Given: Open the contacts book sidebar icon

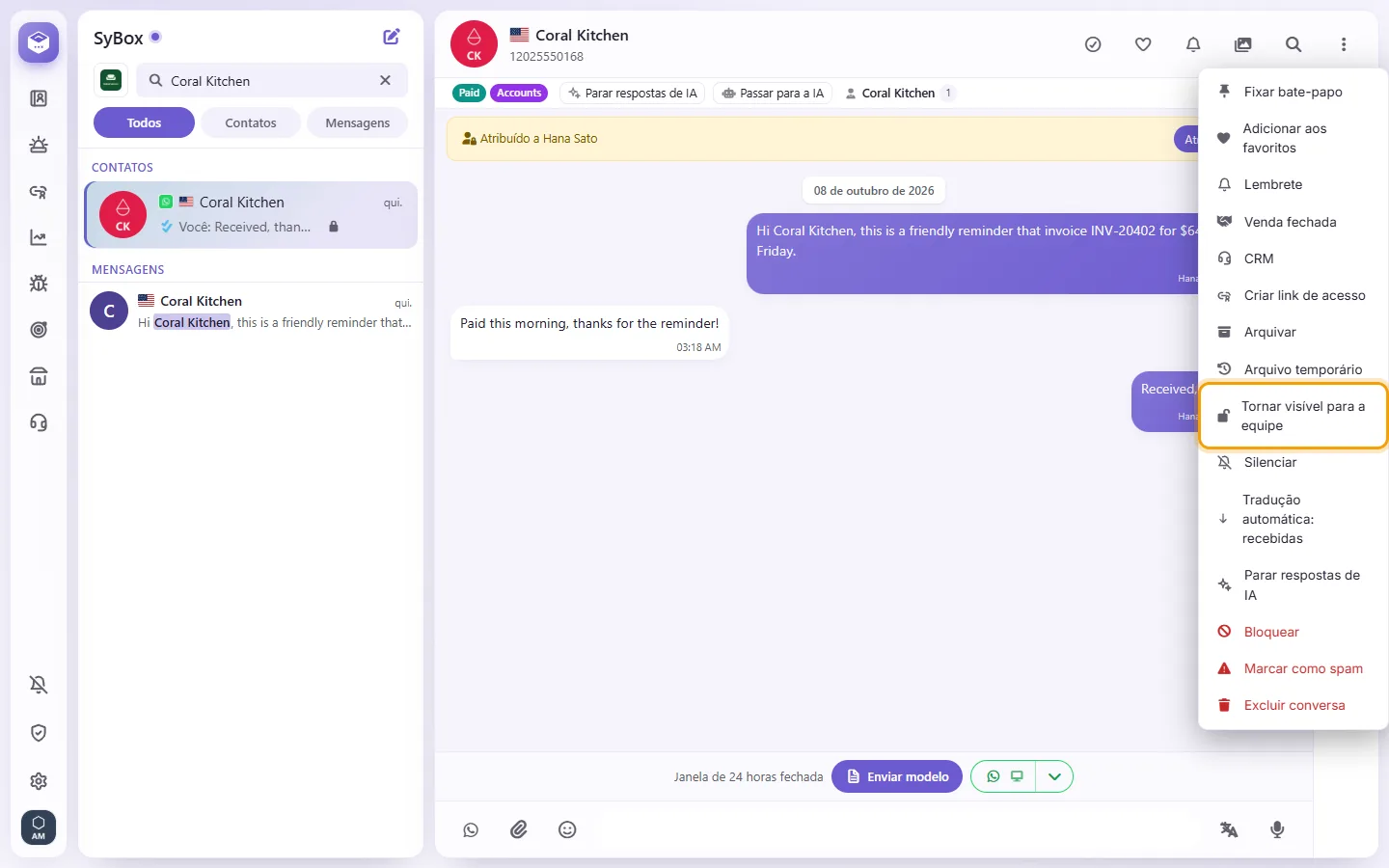Looking at the screenshot, I should coord(39,98).
